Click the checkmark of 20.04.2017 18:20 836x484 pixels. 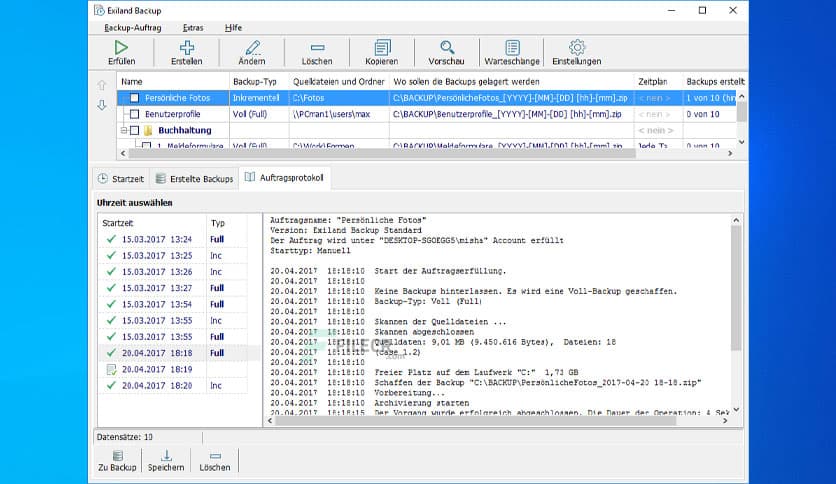[111, 385]
